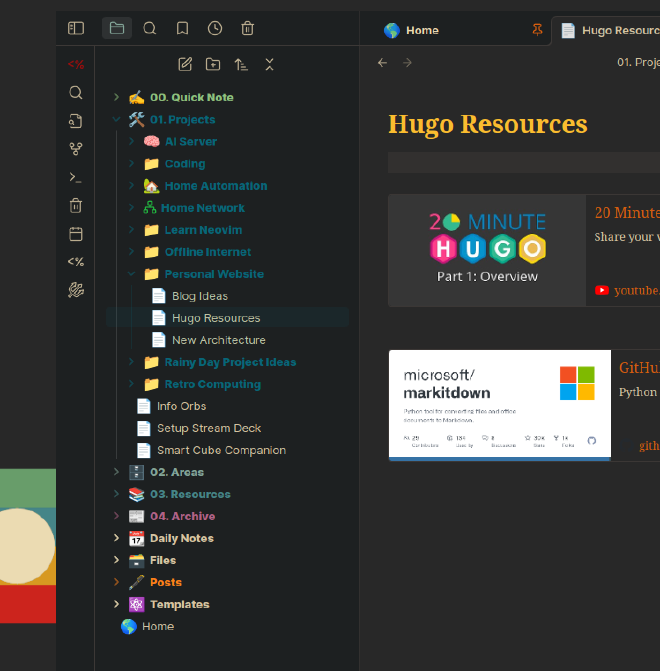The width and height of the screenshot is (660, 671).
Task: Select the Retro Computing folder label
Action: pyautogui.click(x=213, y=384)
